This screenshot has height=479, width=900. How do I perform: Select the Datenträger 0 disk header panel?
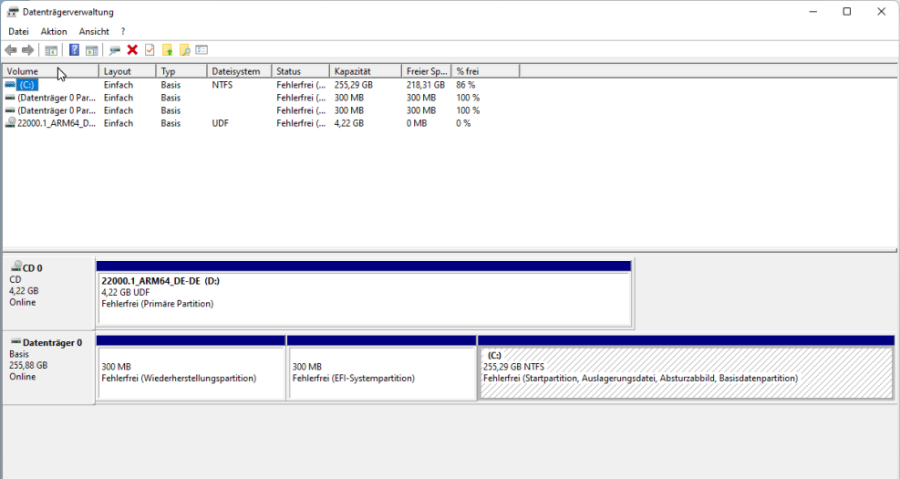[x=49, y=368]
